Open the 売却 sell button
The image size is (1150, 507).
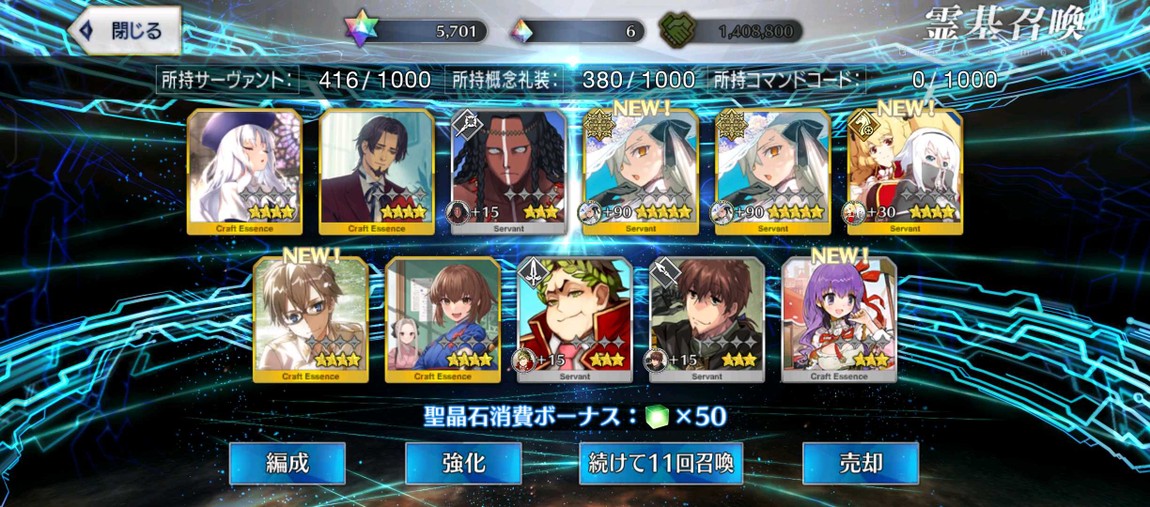(x=860, y=463)
